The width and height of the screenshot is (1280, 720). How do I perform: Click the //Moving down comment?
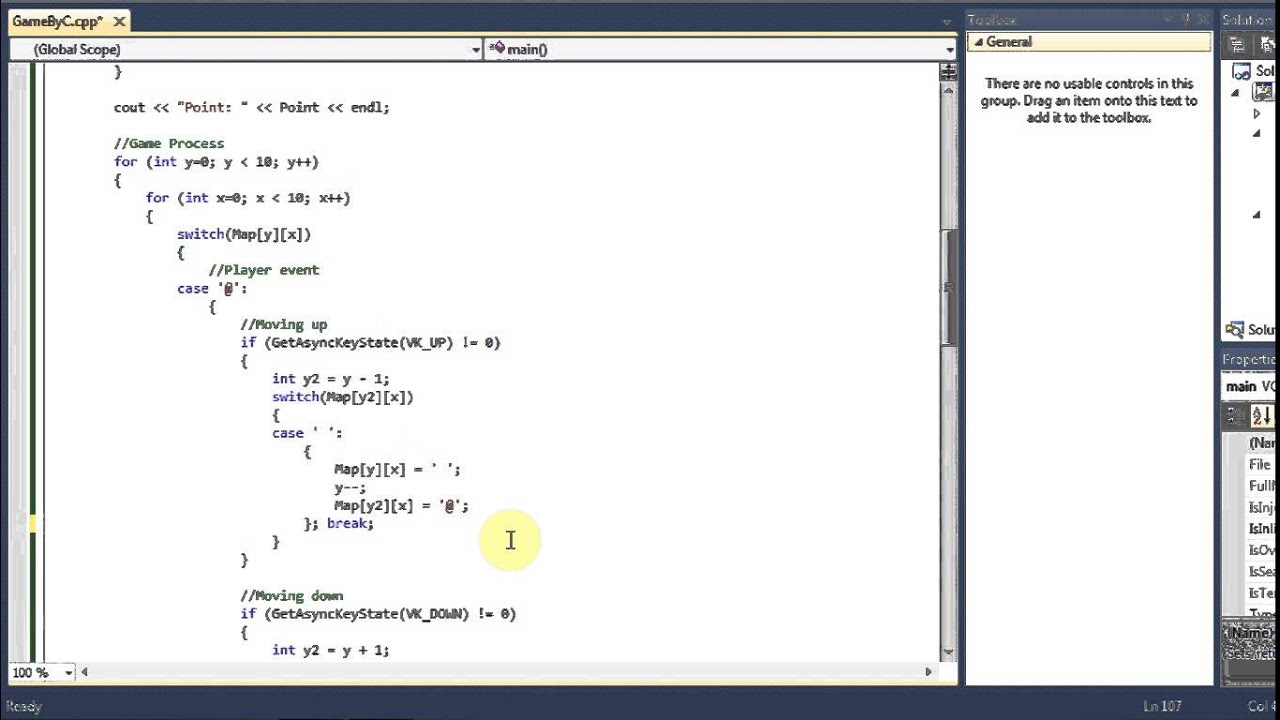coord(292,596)
